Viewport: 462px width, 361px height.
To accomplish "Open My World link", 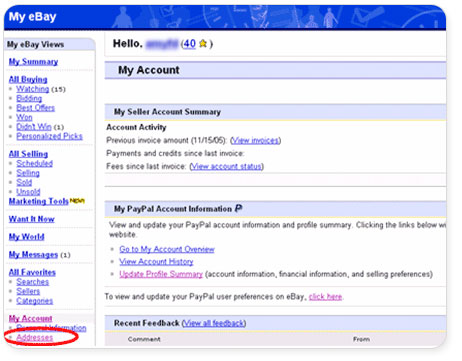I will [27, 237].
